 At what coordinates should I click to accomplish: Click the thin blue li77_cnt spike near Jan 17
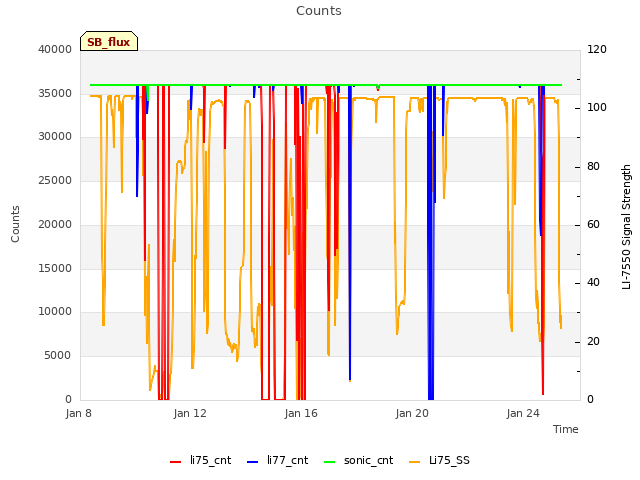(350, 233)
